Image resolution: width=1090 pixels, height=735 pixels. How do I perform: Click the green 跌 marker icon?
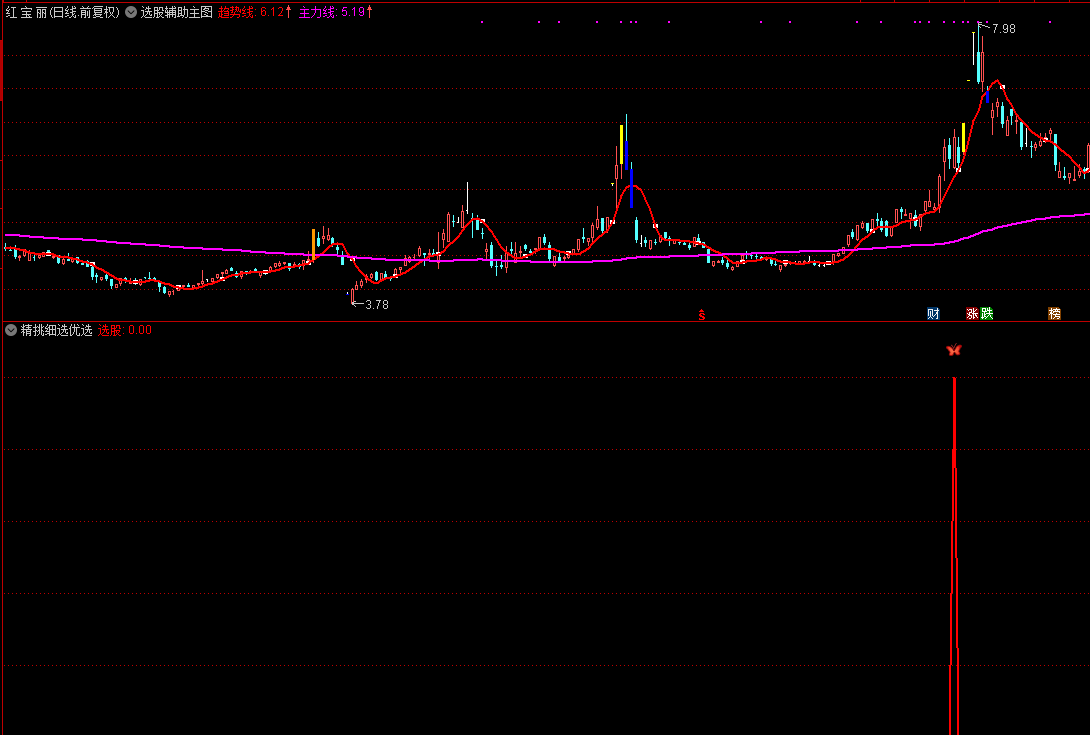pyautogui.click(x=987, y=314)
